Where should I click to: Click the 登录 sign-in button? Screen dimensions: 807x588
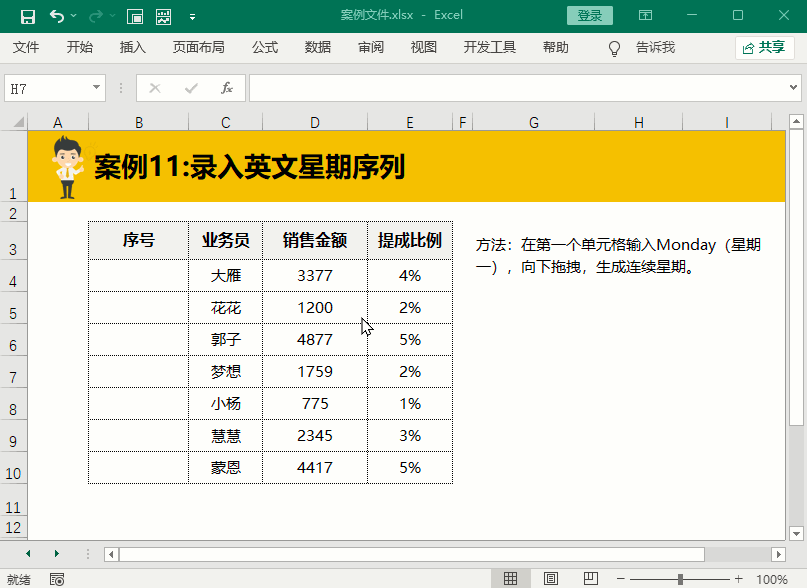(589, 16)
